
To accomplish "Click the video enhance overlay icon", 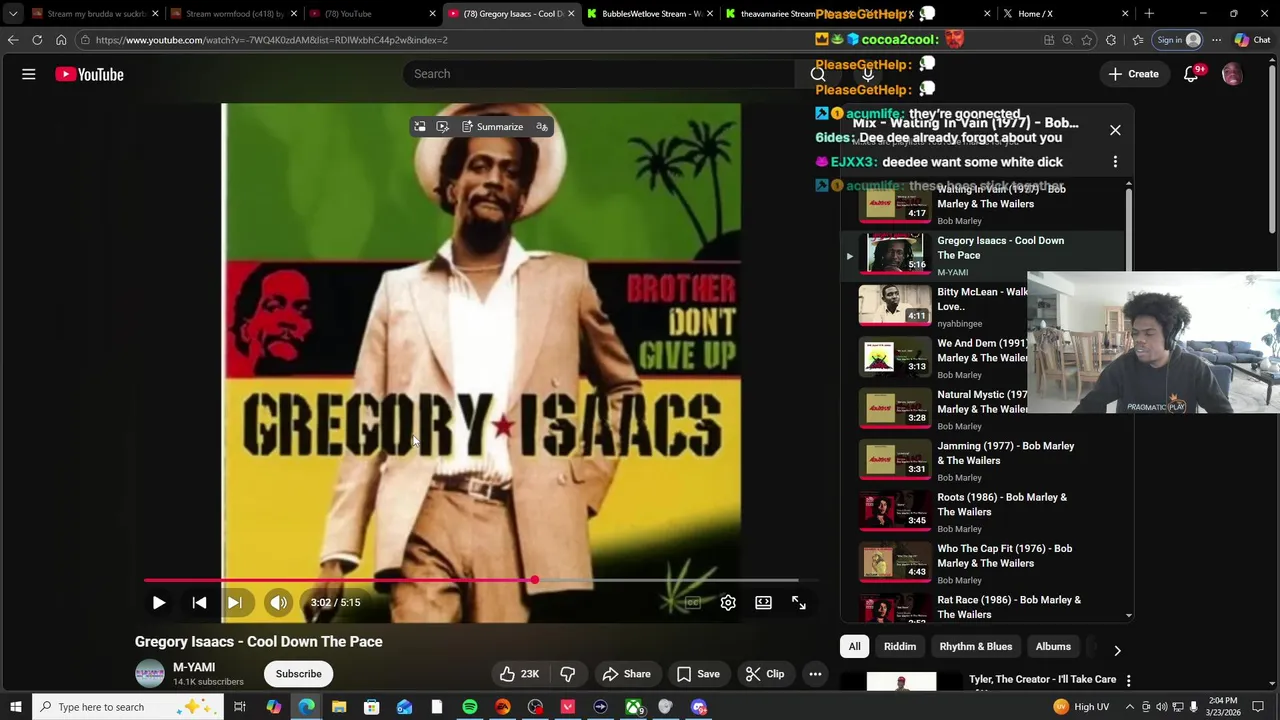I will 443,127.
